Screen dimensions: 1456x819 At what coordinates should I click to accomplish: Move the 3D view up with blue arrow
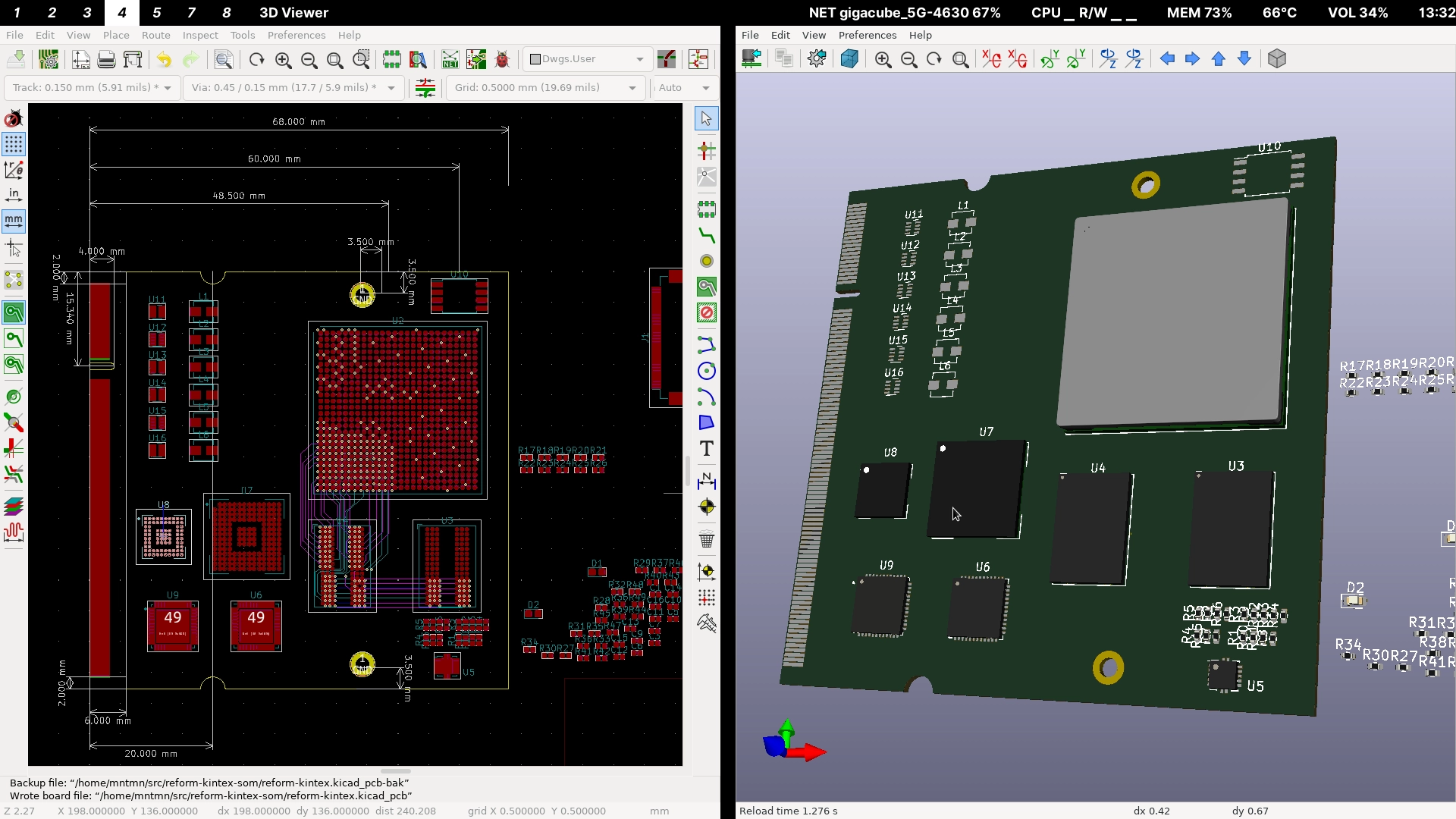1219,59
